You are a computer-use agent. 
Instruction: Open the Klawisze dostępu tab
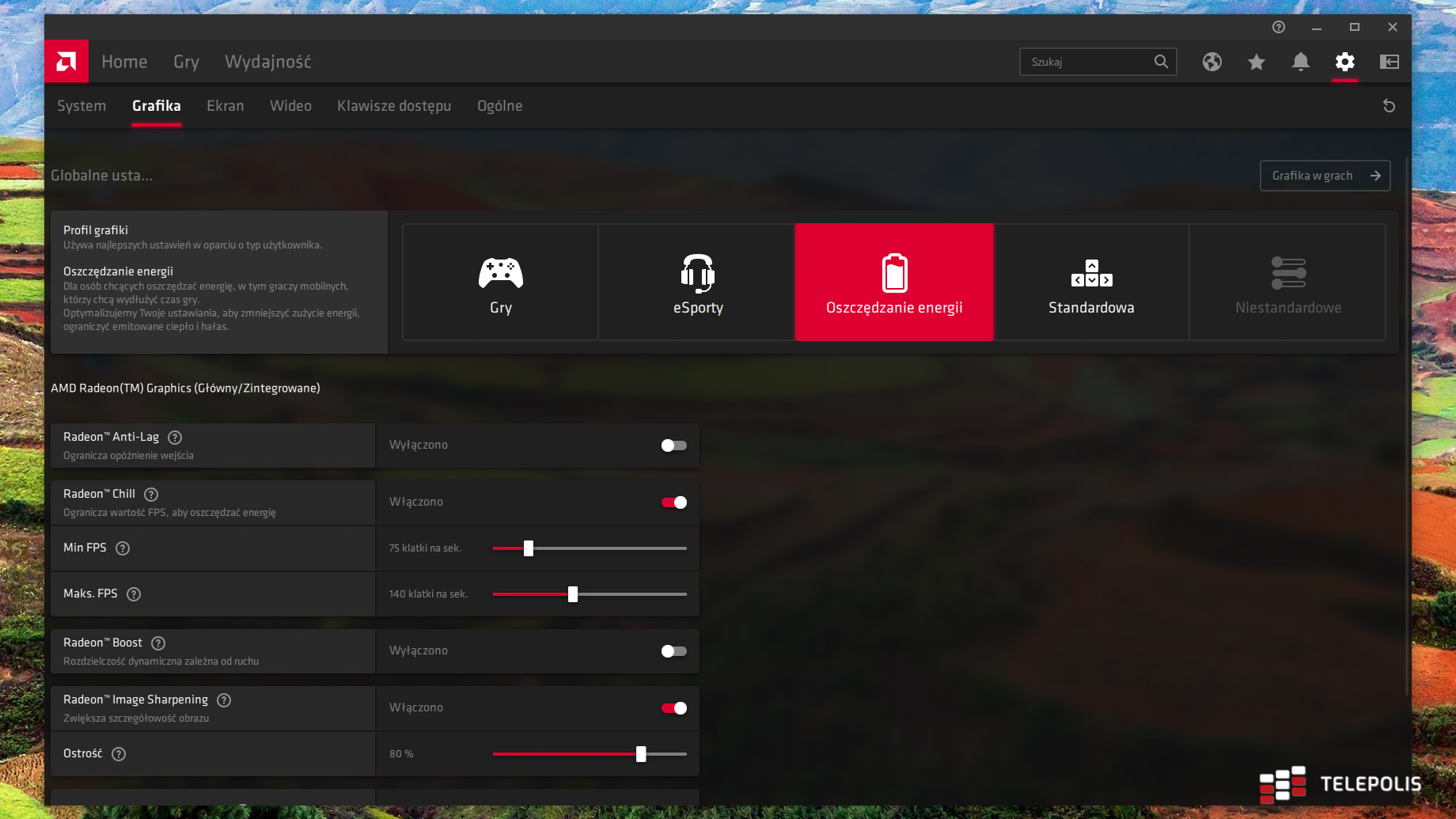coord(394,106)
